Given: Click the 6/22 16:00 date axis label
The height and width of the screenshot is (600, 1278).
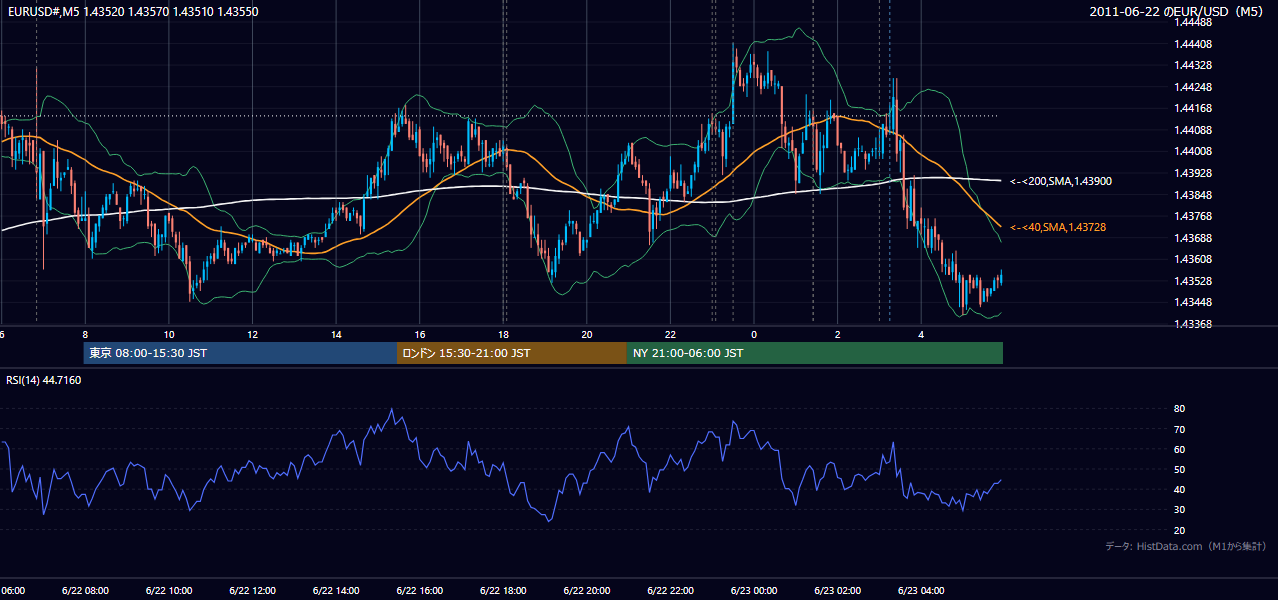Looking at the screenshot, I should click(x=420, y=591).
